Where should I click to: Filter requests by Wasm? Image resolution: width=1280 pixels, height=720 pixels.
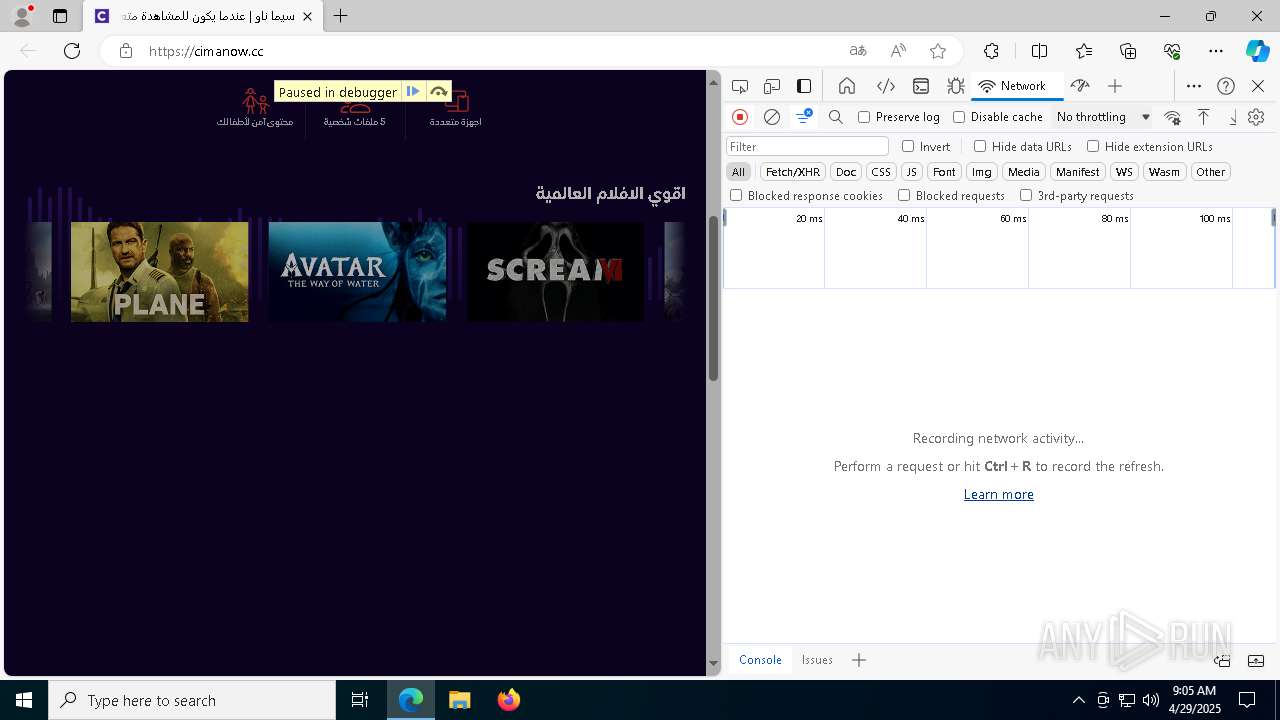click(x=1164, y=172)
